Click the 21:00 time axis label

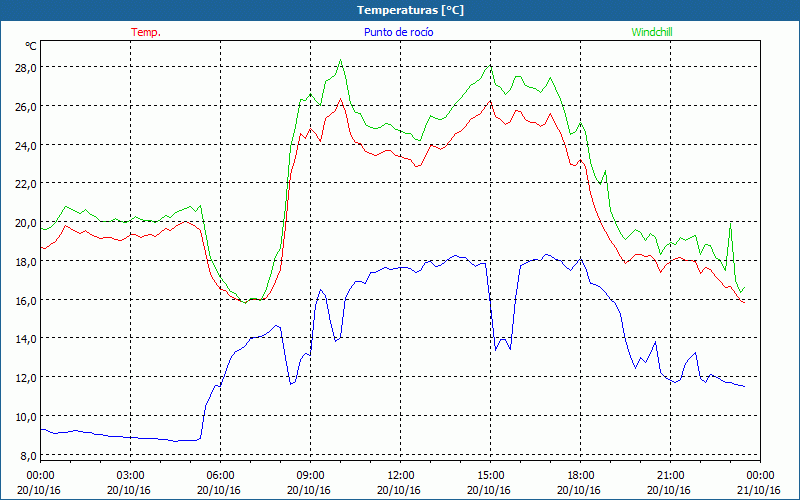[x=670, y=476]
